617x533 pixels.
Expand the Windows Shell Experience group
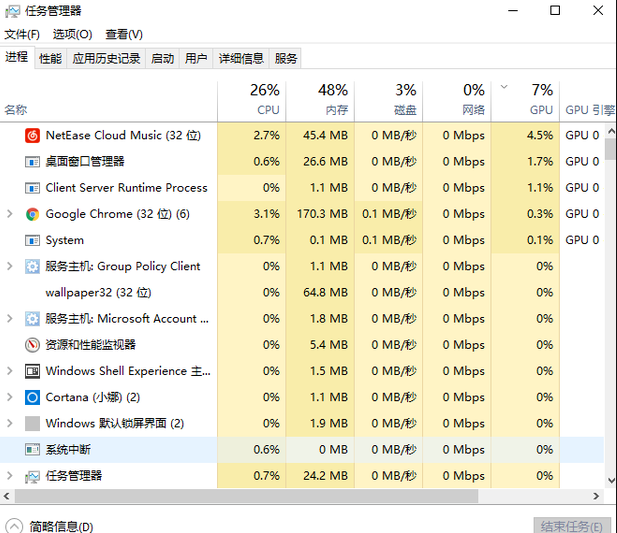(x=10, y=371)
